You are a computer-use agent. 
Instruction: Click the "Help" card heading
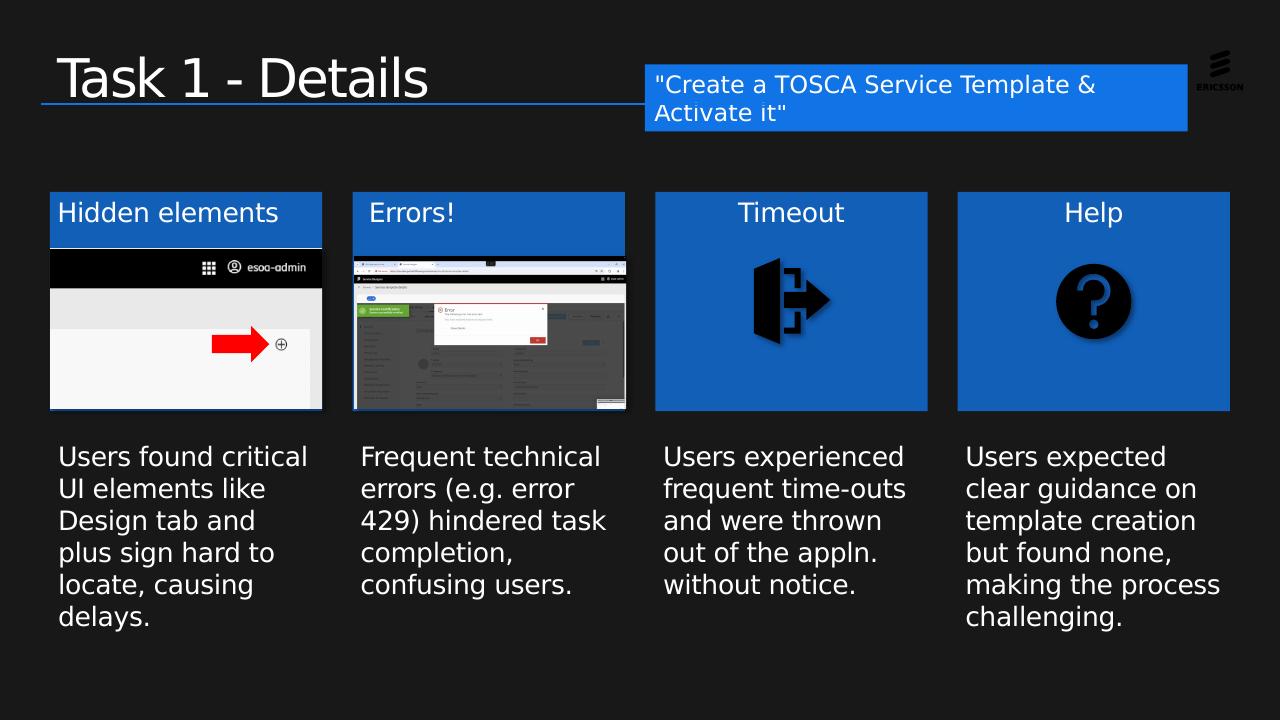(x=1093, y=213)
